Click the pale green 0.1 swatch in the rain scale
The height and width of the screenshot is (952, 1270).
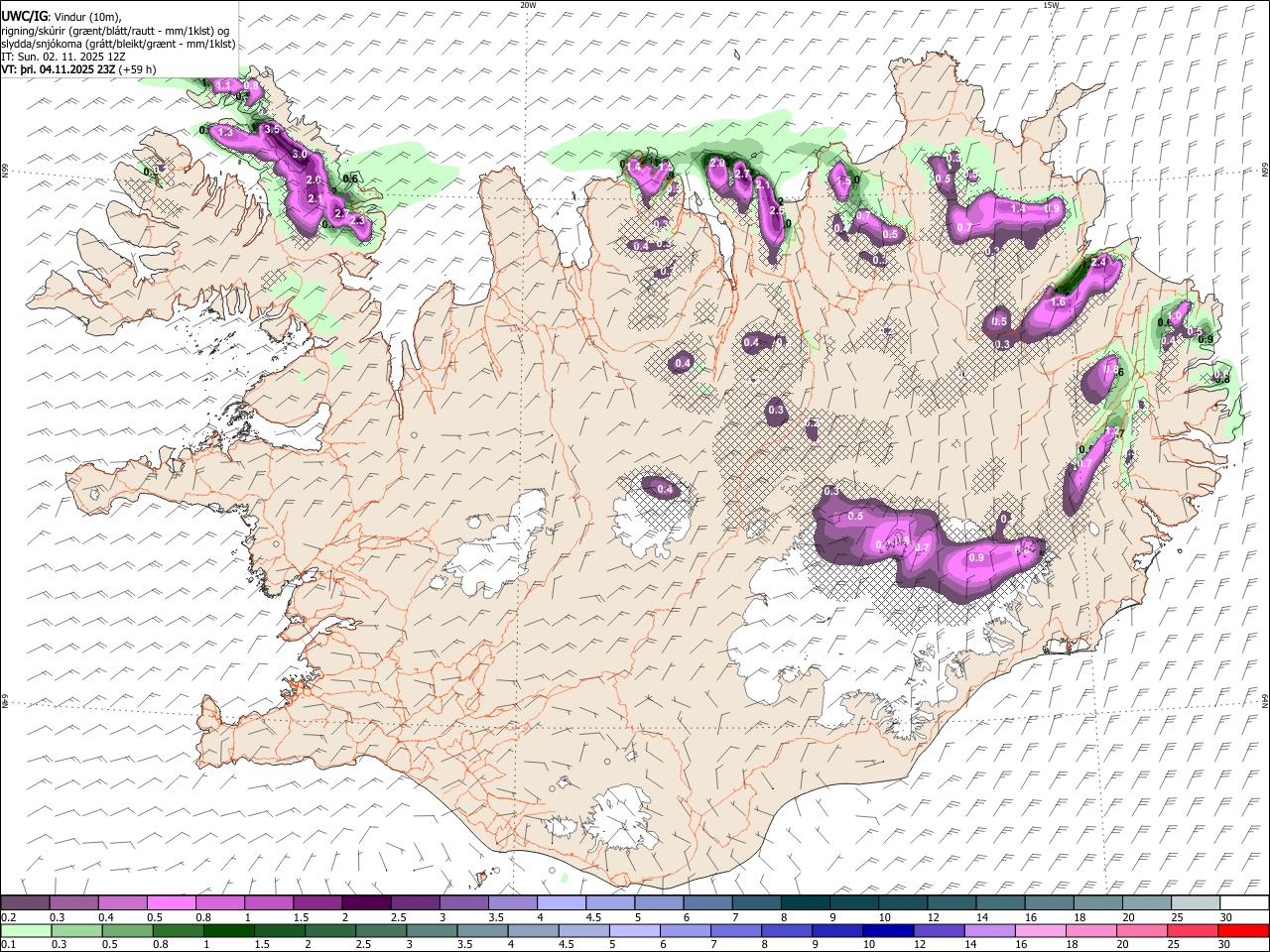click(26, 930)
